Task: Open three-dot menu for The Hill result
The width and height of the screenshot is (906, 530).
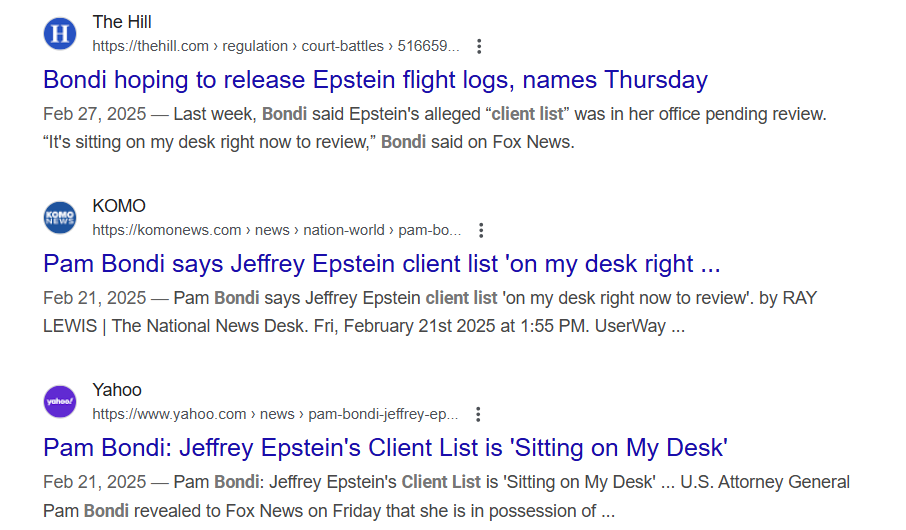Action: tap(480, 46)
